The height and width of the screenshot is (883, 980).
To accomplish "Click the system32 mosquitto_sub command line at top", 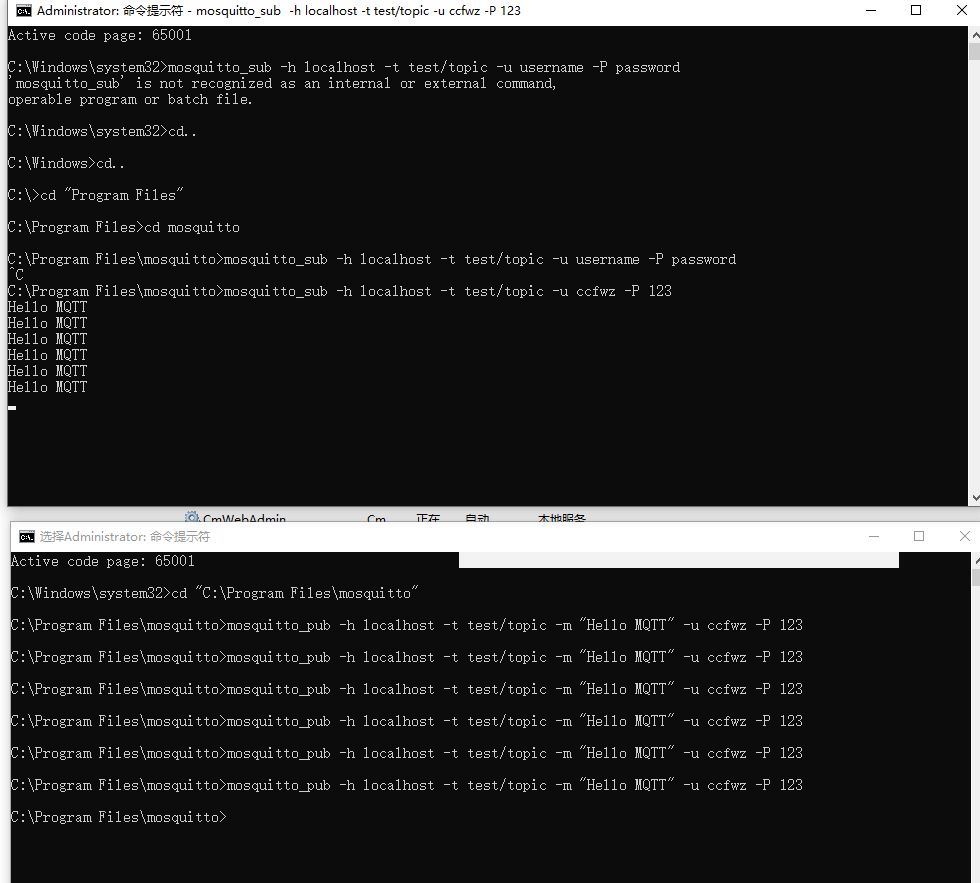I will pos(344,67).
